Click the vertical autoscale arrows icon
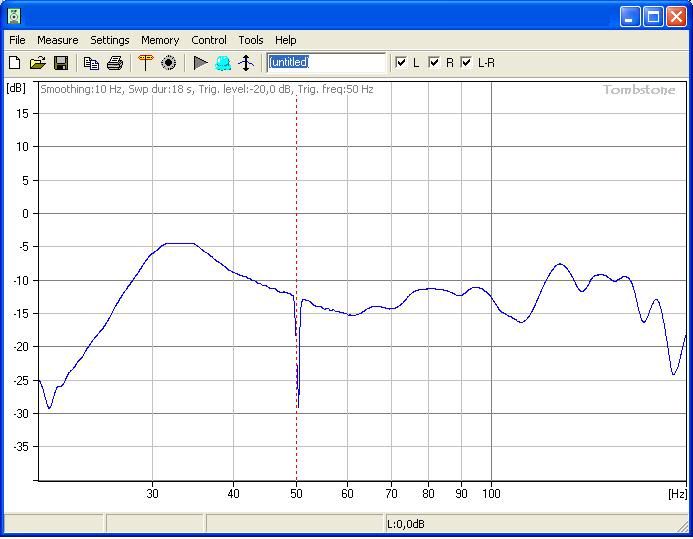693x539 pixels. tap(246, 63)
